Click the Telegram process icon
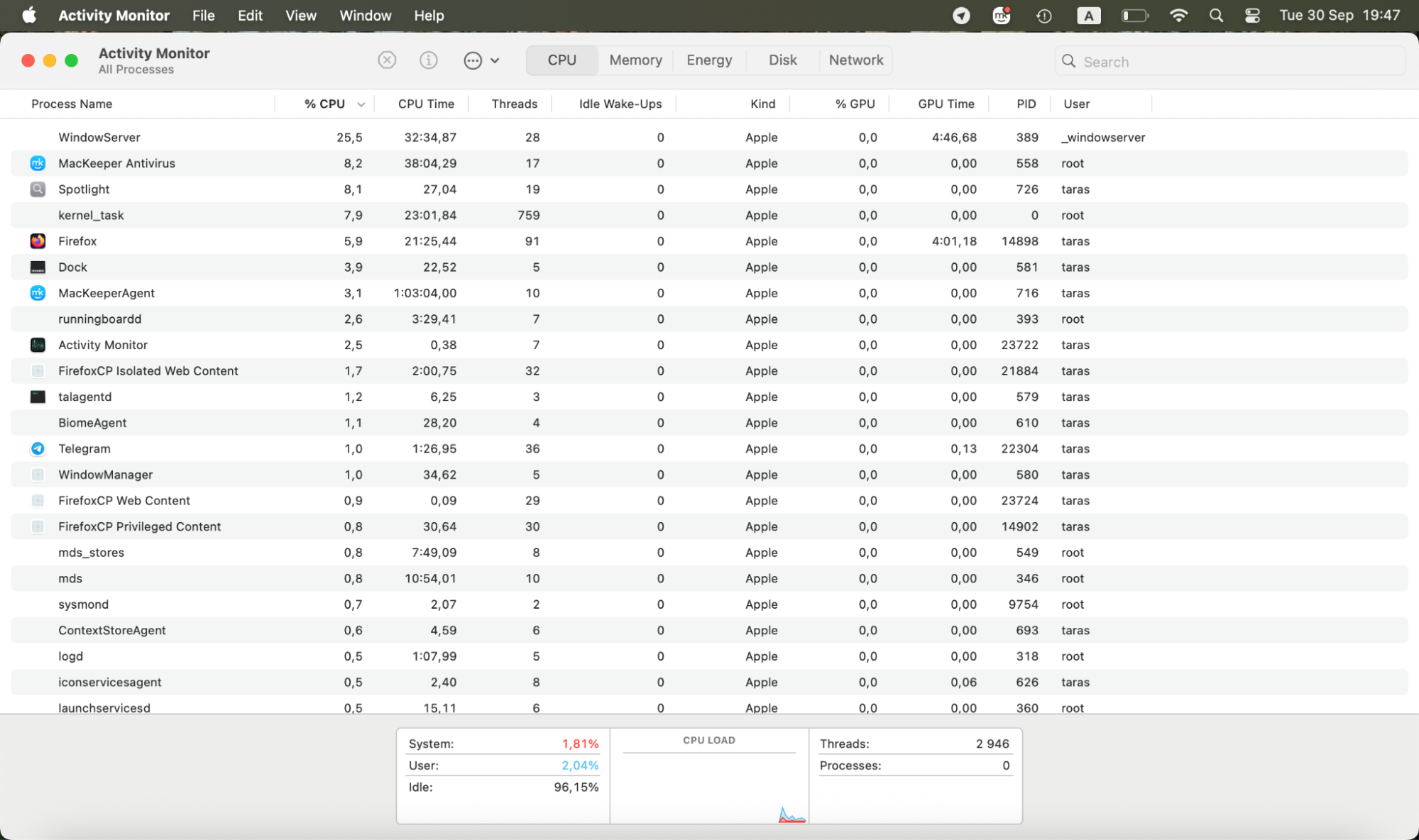The image size is (1419, 840). pyautogui.click(x=38, y=448)
